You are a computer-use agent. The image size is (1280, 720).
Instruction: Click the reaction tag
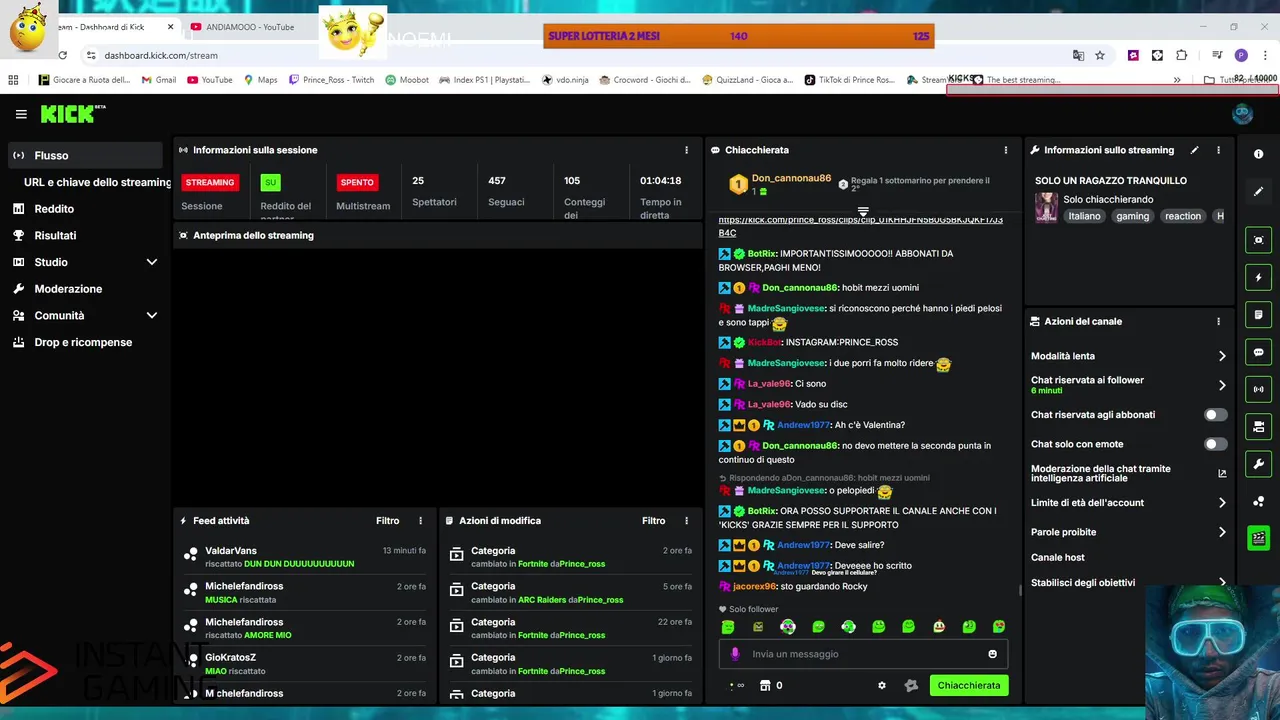[x=1183, y=216]
